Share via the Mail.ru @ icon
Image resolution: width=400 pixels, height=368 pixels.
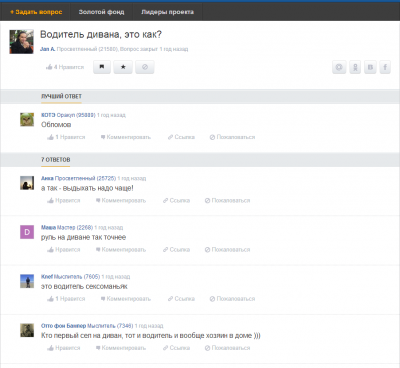pos(339,67)
